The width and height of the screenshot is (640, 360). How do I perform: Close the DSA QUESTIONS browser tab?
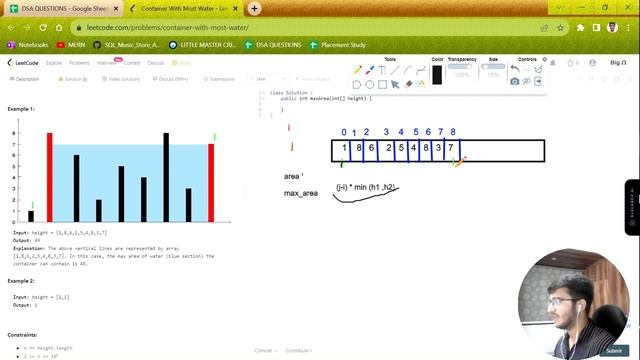tap(116, 9)
